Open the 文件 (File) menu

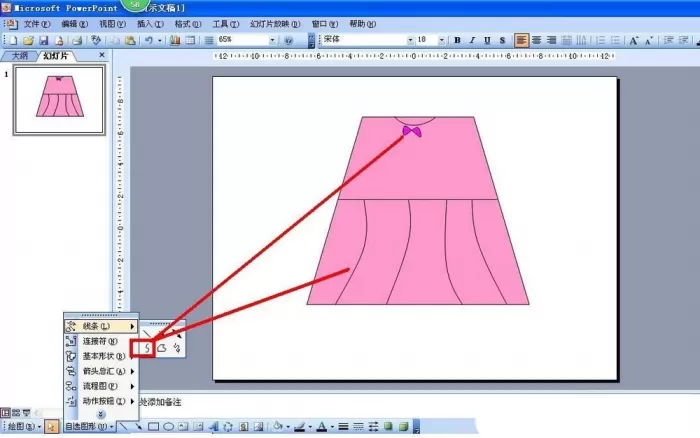37,24
